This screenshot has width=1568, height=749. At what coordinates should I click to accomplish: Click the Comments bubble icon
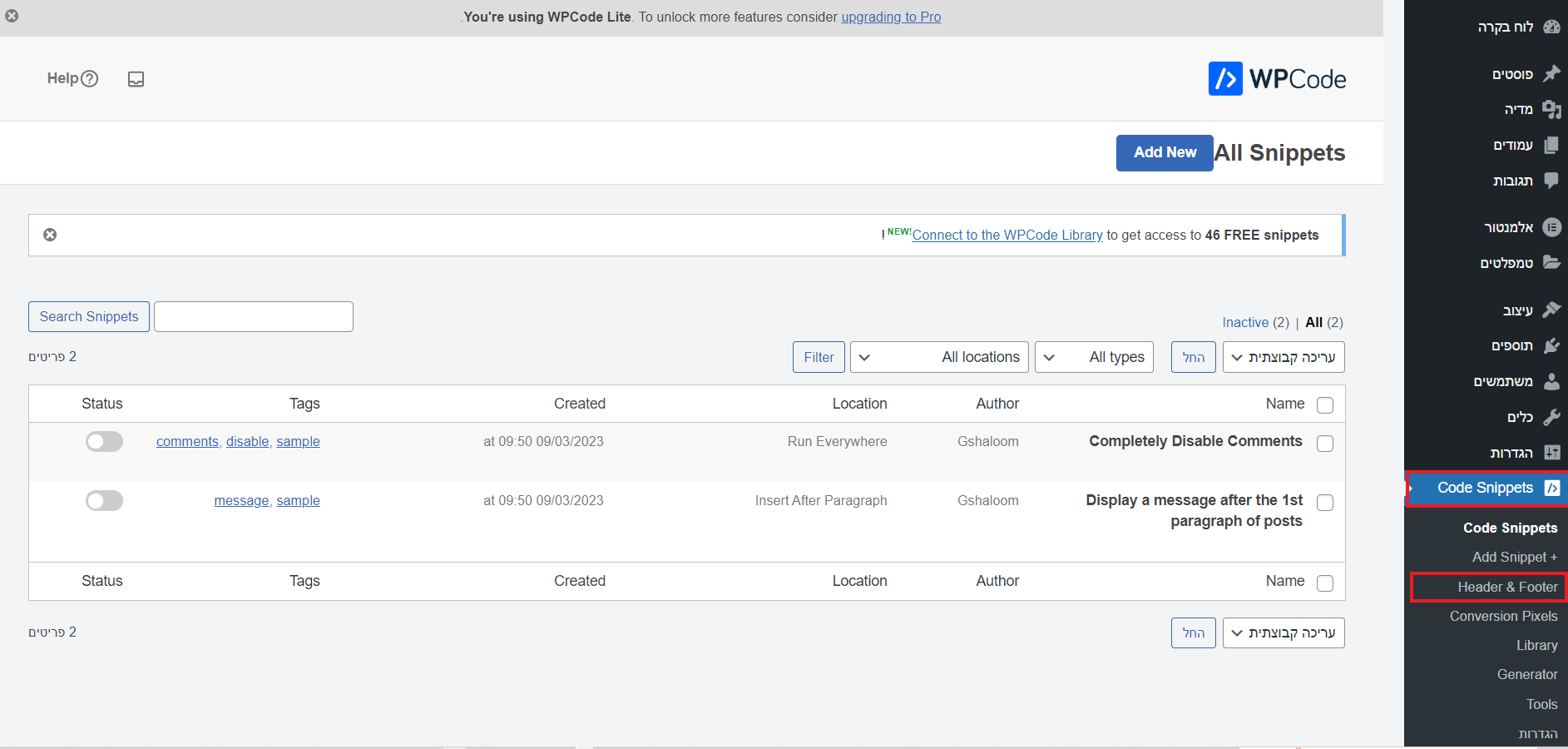(x=1551, y=181)
